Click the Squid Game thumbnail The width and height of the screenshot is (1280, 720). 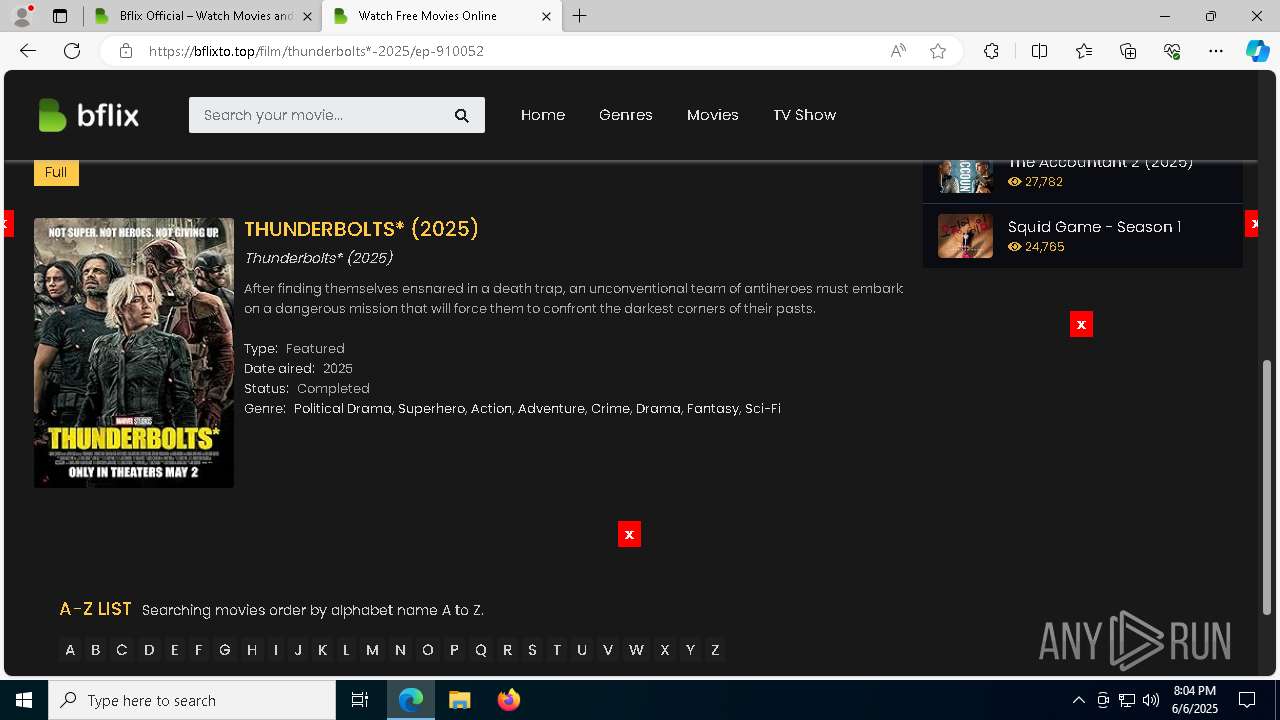965,236
